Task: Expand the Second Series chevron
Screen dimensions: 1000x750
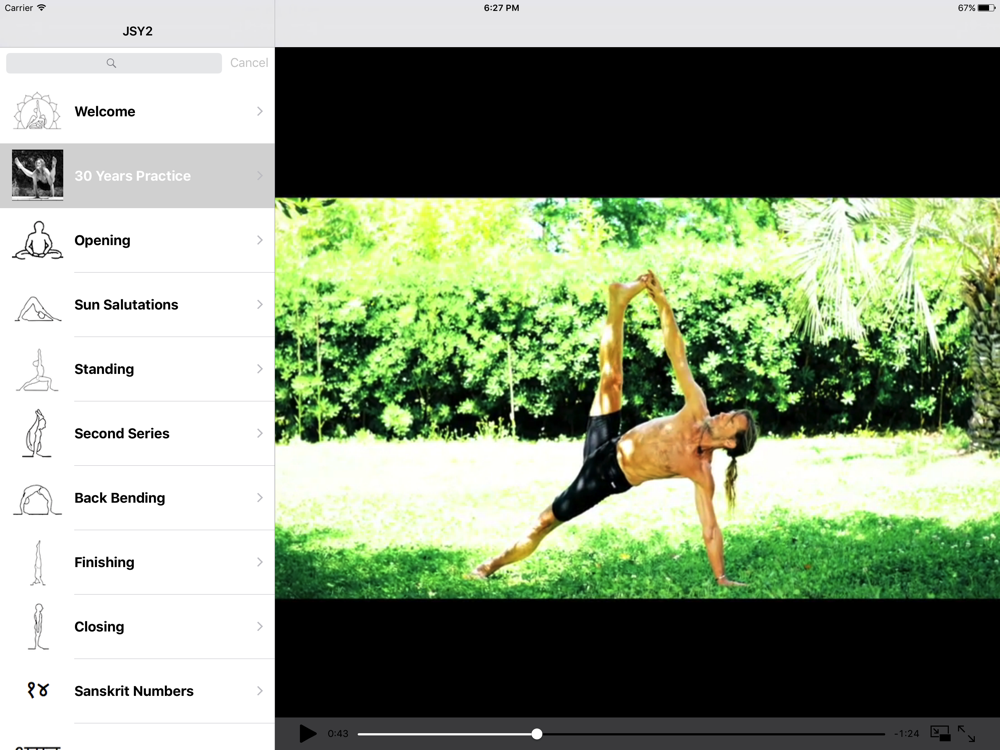Action: tap(260, 433)
